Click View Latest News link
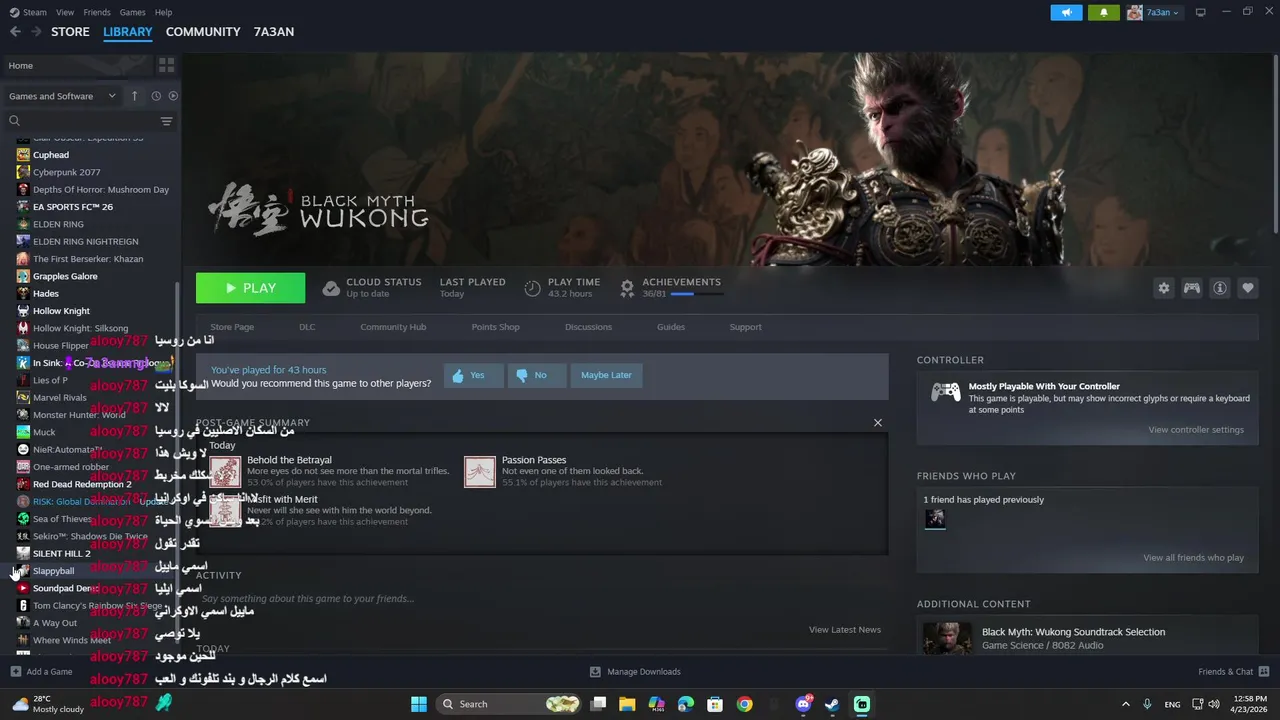 coord(845,630)
